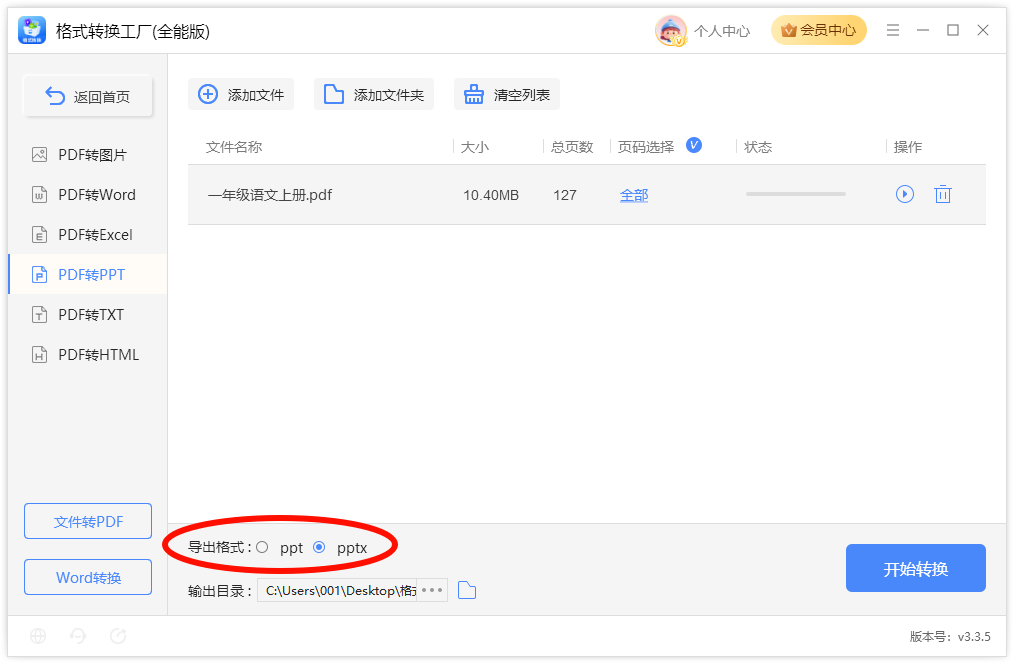
Task: Click the 全部 page selection link
Action: [x=634, y=195]
